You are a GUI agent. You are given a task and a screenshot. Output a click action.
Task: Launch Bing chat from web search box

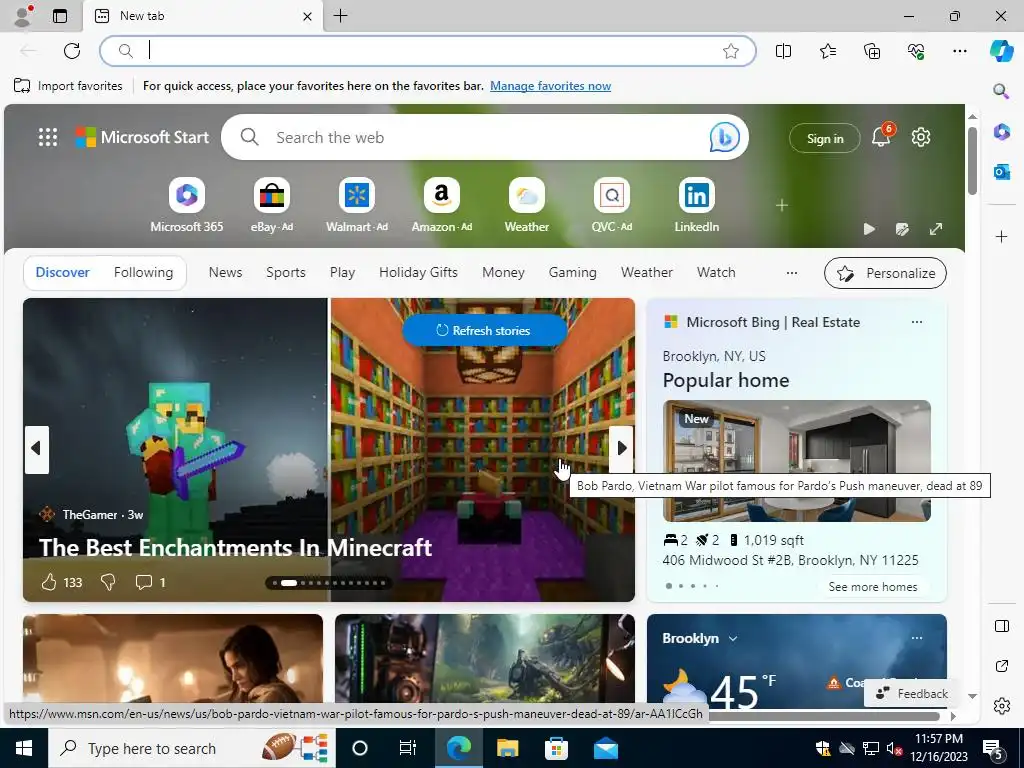point(724,137)
